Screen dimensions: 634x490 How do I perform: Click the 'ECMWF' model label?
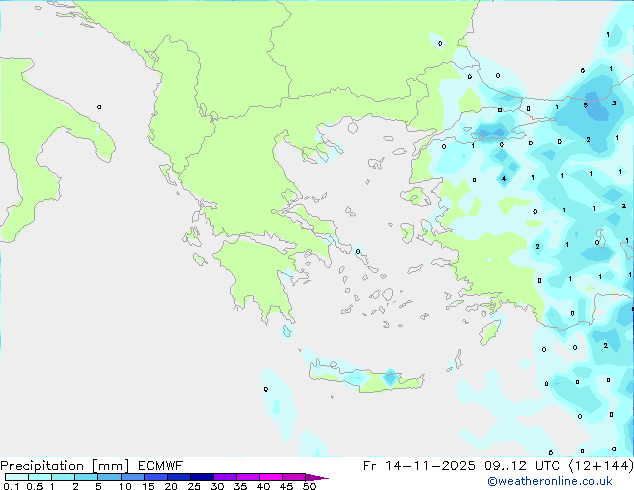click(160, 466)
